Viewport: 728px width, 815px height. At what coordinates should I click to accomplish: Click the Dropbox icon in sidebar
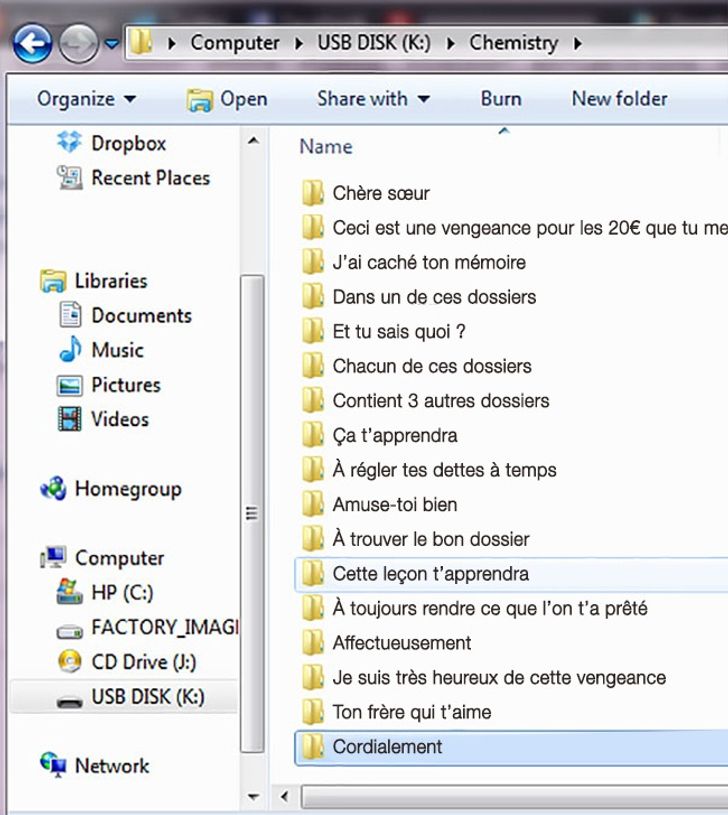(x=69, y=143)
